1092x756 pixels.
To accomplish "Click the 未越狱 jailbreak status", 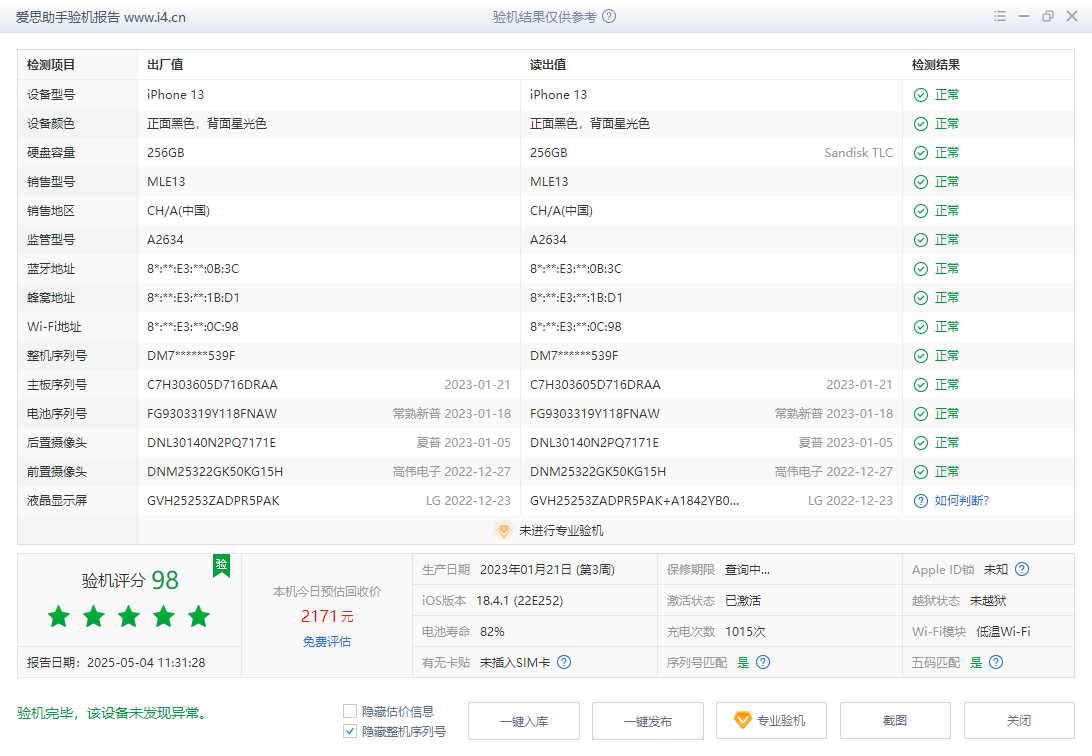I will coord(988,601).
